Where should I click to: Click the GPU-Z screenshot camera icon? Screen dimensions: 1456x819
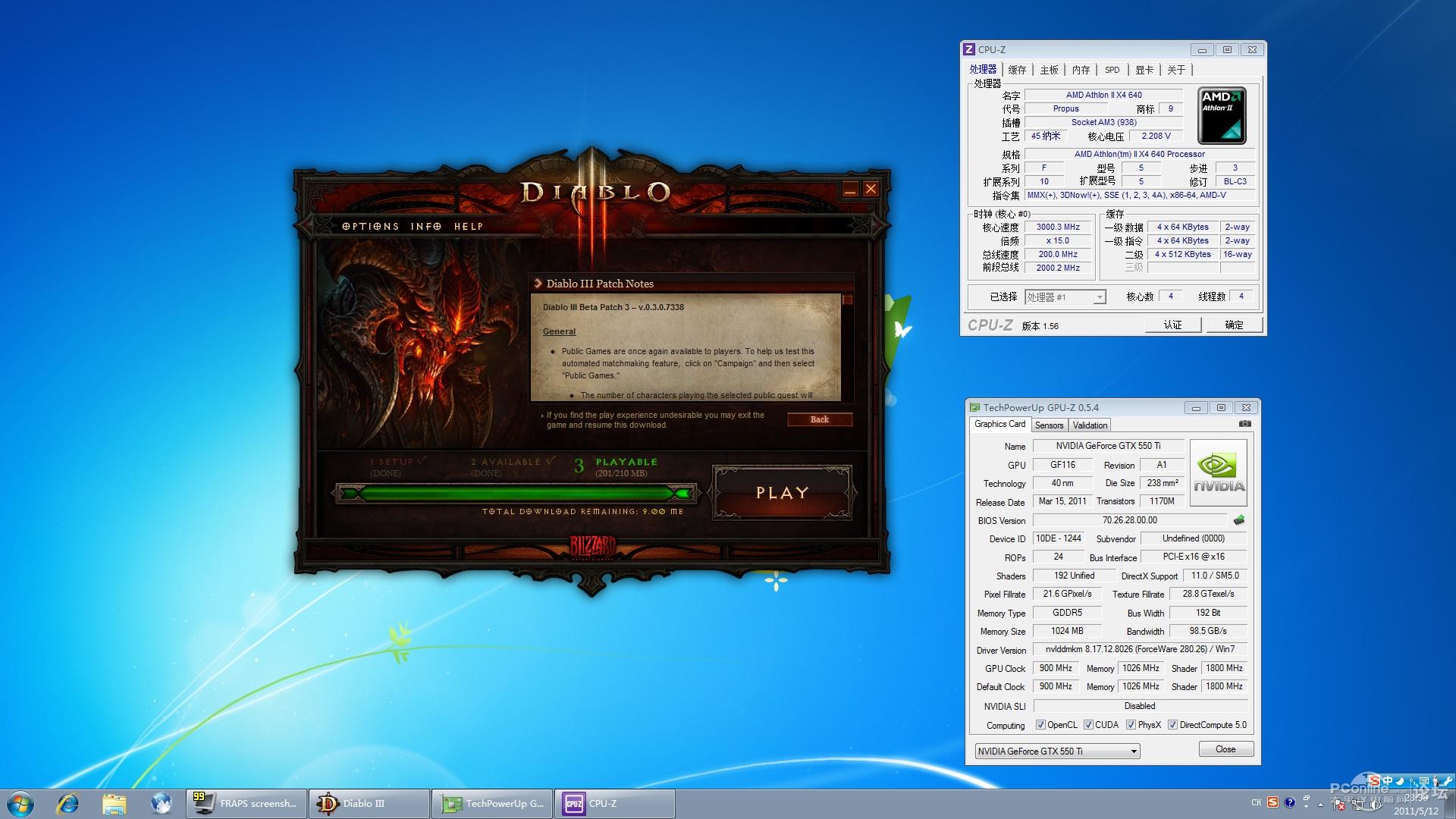(x=1244, y=424)
